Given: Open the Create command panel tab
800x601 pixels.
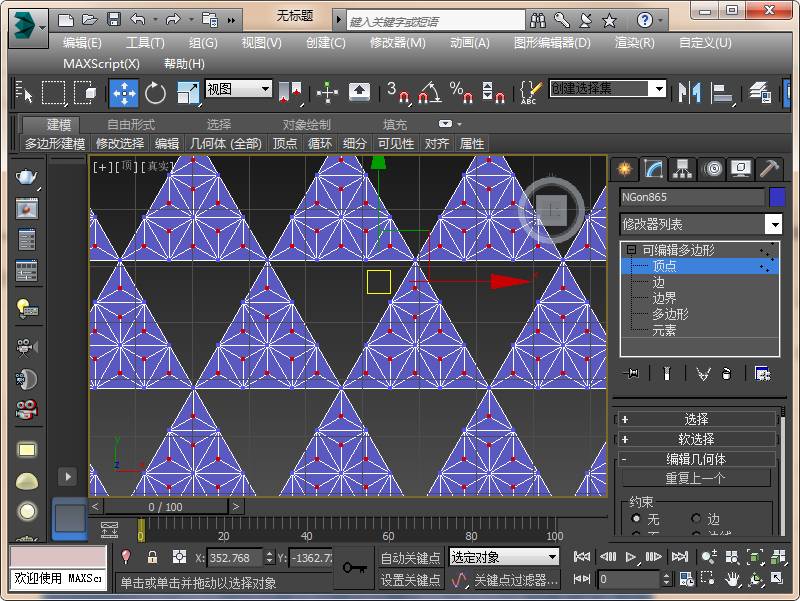Looking at the screenshot, I should pyautogui.click(x=624, y=169).
